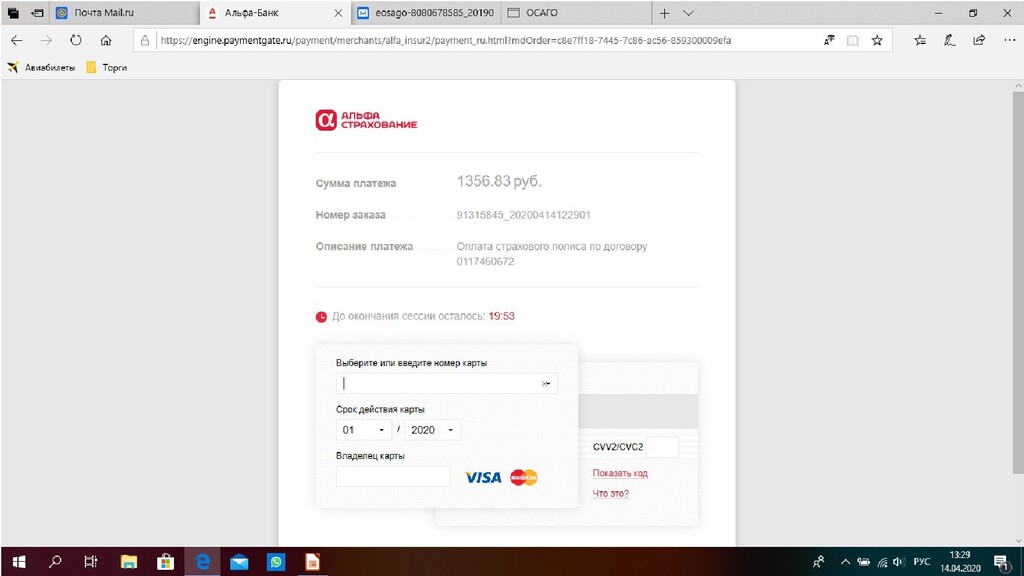Screen dimensions: 1024x576
Task: Close the Альфа-Банк tab
Action: (338, 13)
